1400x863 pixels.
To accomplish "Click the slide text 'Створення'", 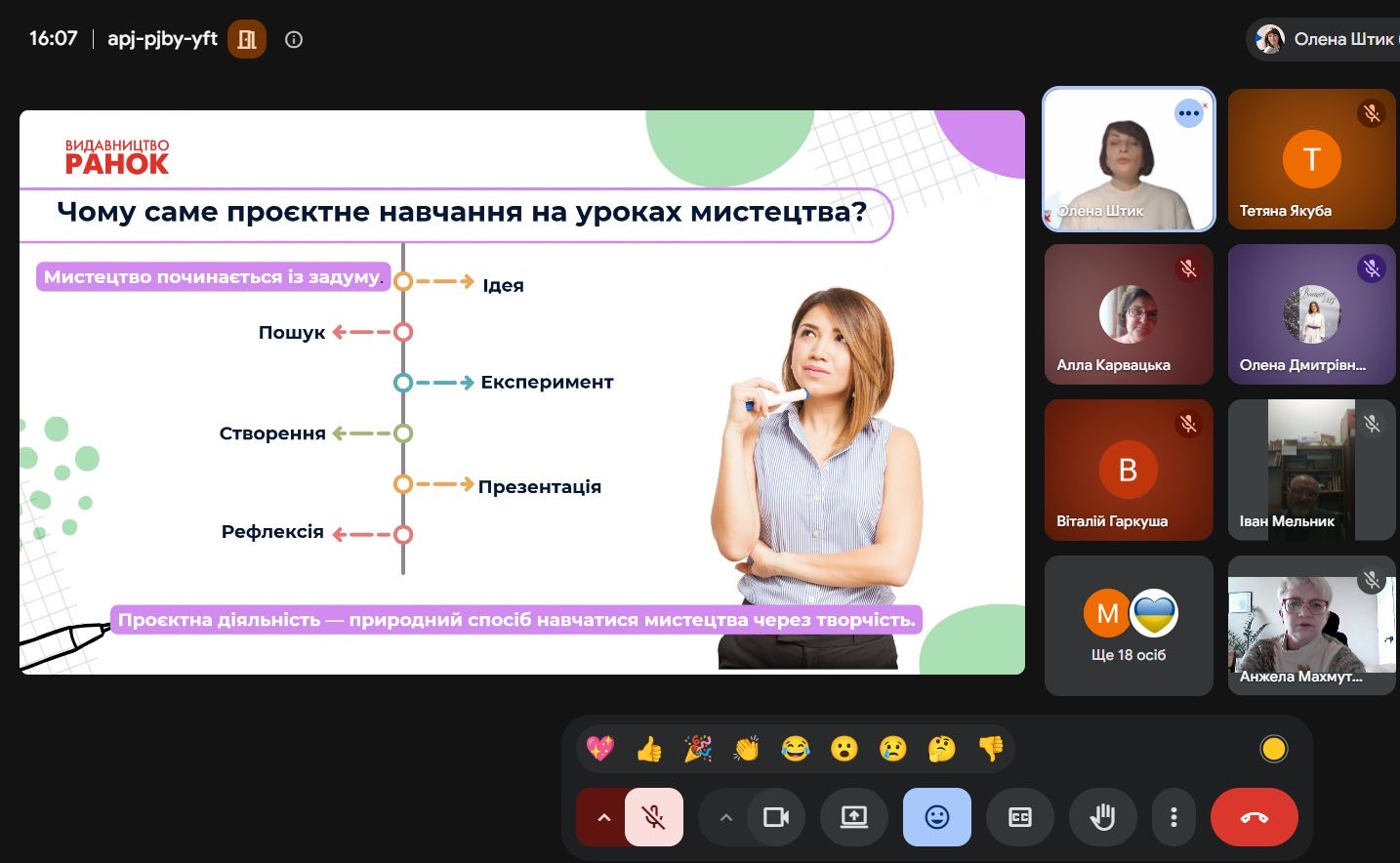I will 272,433.
